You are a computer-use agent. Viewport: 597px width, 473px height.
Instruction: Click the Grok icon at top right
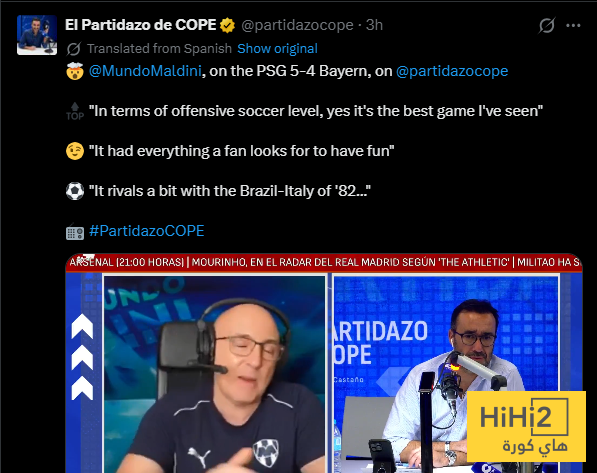tap(547, 26)
